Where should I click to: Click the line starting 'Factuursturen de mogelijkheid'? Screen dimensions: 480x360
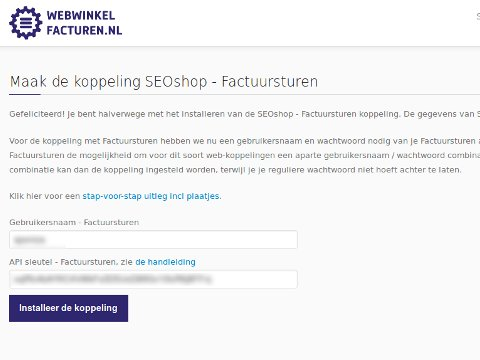[x=245, y=155]
